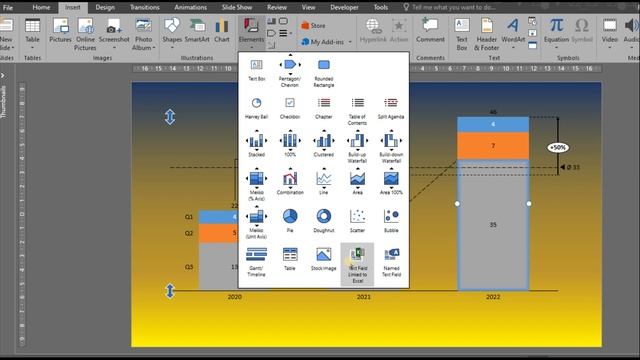The height and width of the screenshot is (360, 640).
Task: Click the Pictures button in Images group
Action: pyautogui.click(x=60, y=31)
